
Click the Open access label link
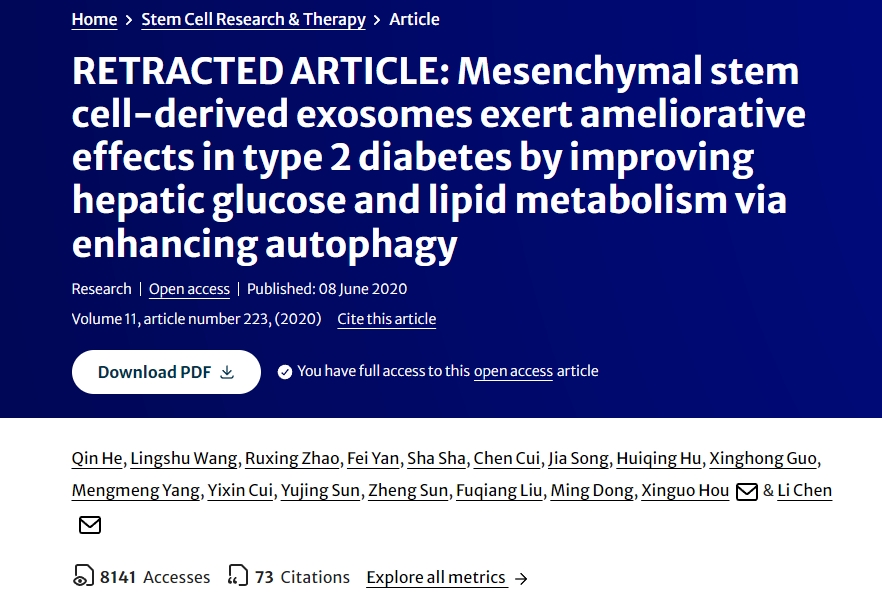point(189,289)
